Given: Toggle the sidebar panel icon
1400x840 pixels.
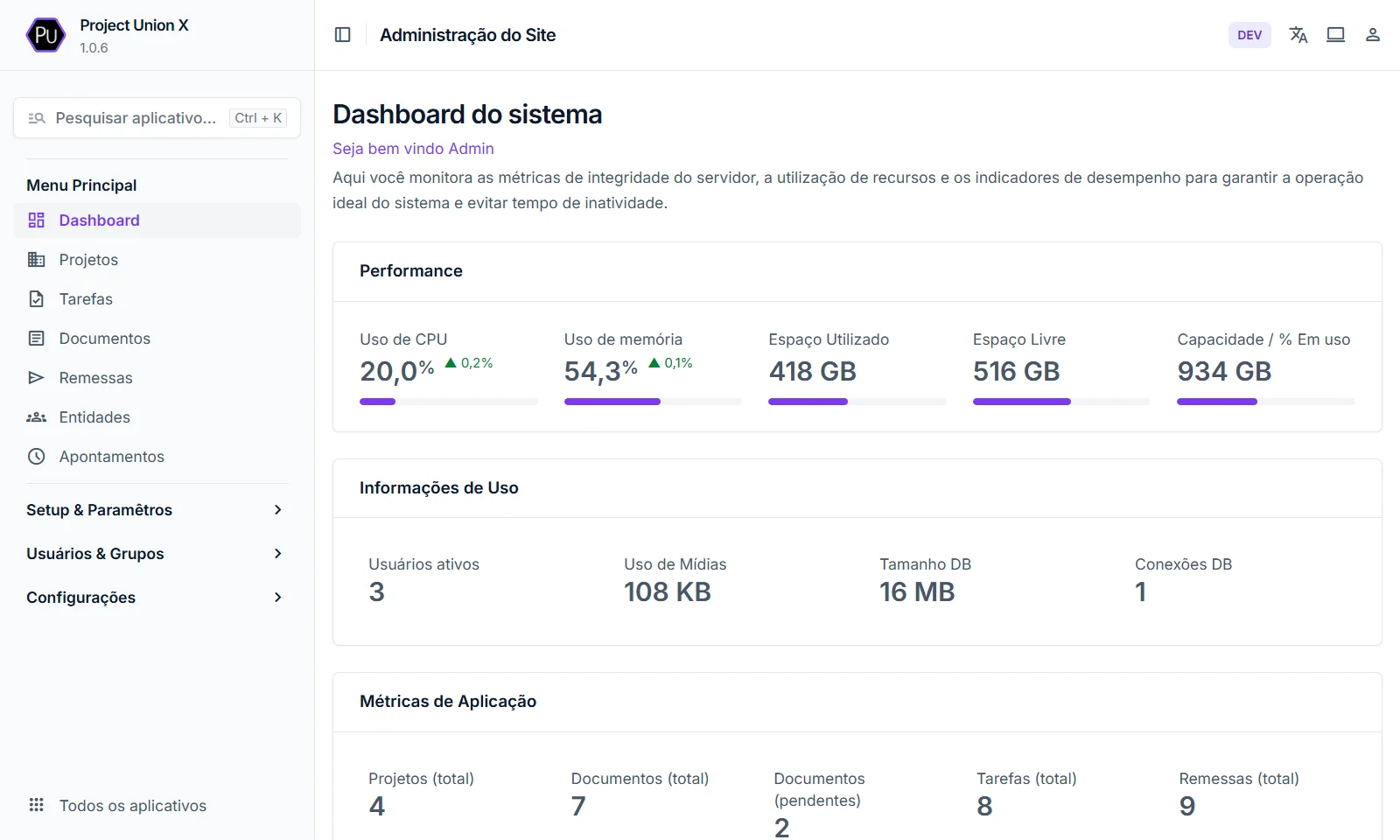Looking at the screenshot, I should point(343,35).
